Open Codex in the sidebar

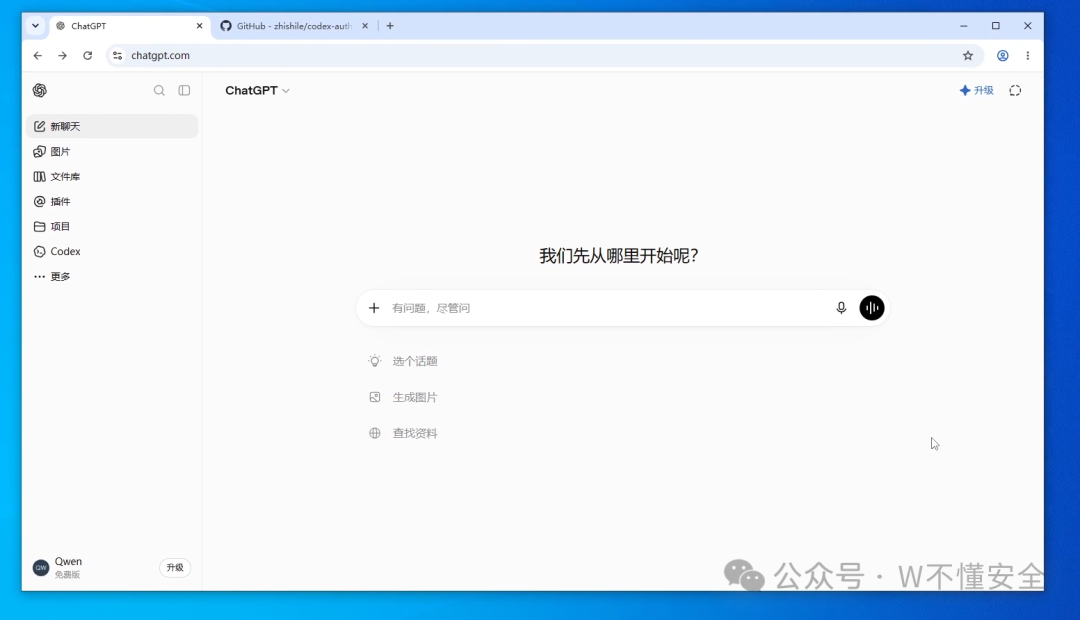(x=112, y=251)
